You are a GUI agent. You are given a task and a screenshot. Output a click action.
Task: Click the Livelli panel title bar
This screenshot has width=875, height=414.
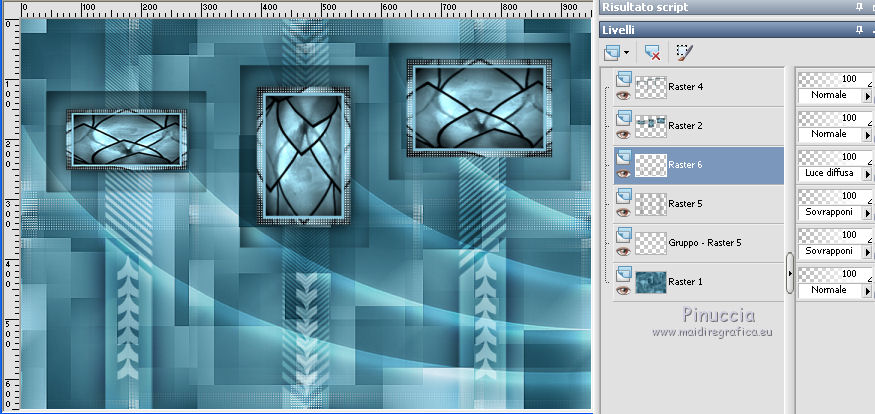tap(737, 30)
